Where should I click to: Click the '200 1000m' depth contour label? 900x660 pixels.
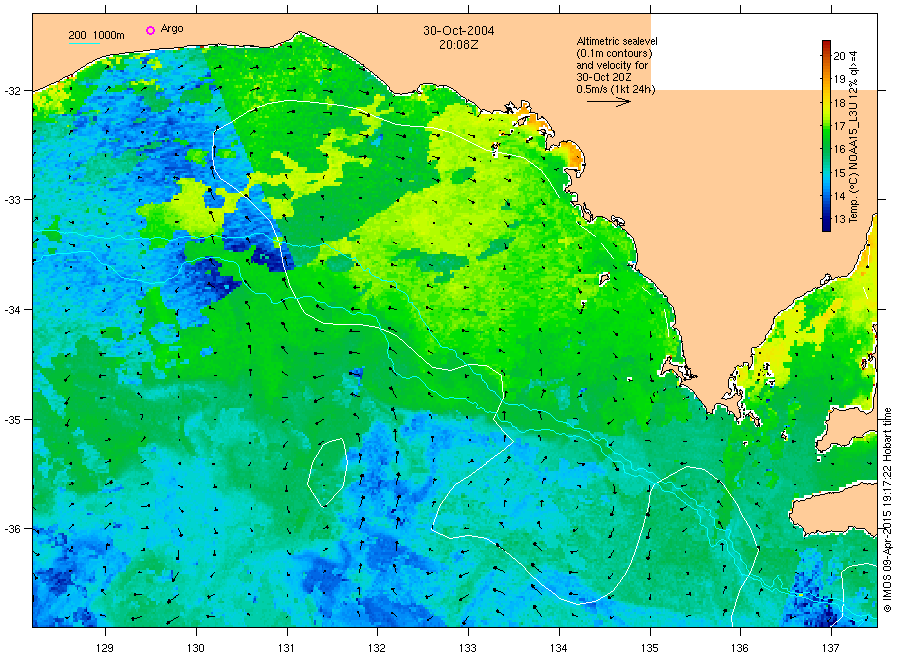[x=96, y=35]
